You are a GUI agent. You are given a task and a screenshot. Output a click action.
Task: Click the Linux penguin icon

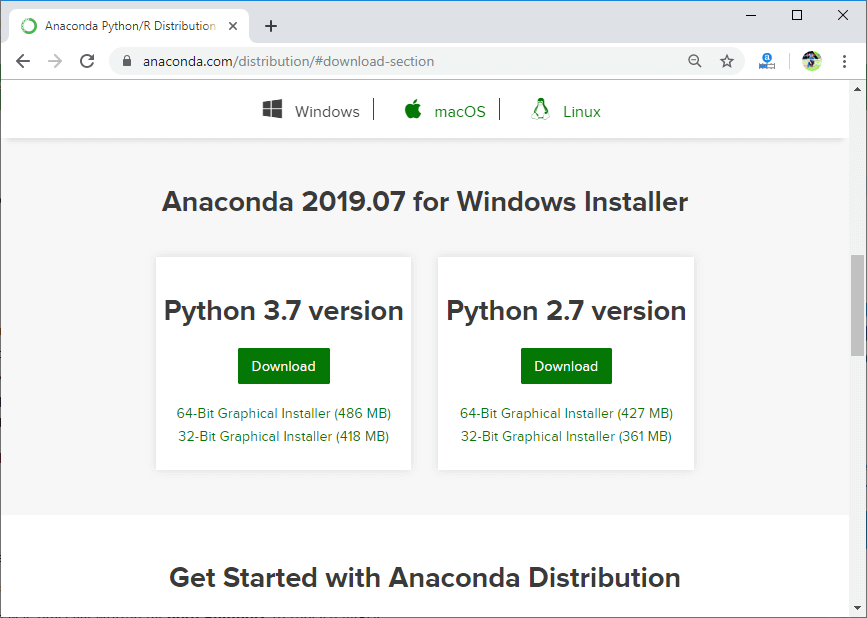pyautogui.click(x=541, y=110)
